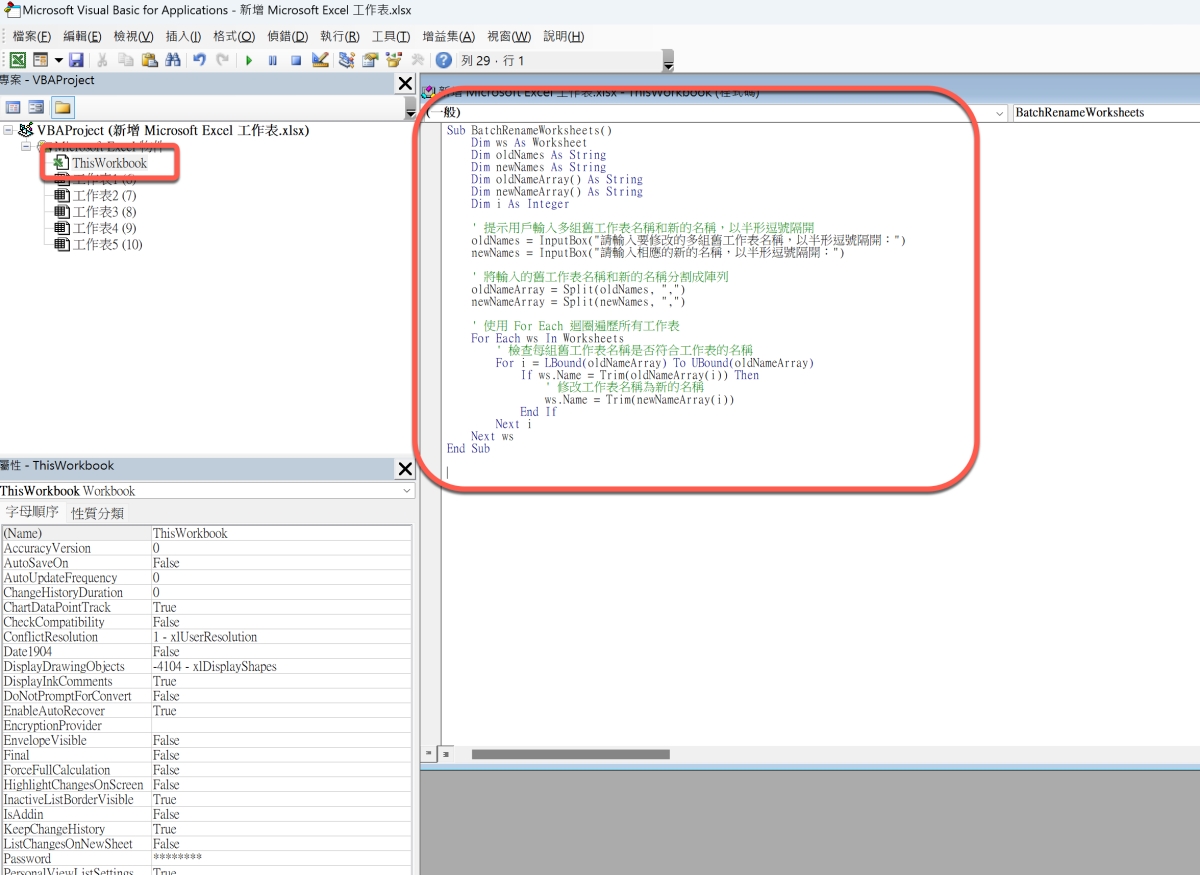The height and width of the screenshot is (875, 1200).
Task: Click View Code button in project panel
Action: point(13,107)
